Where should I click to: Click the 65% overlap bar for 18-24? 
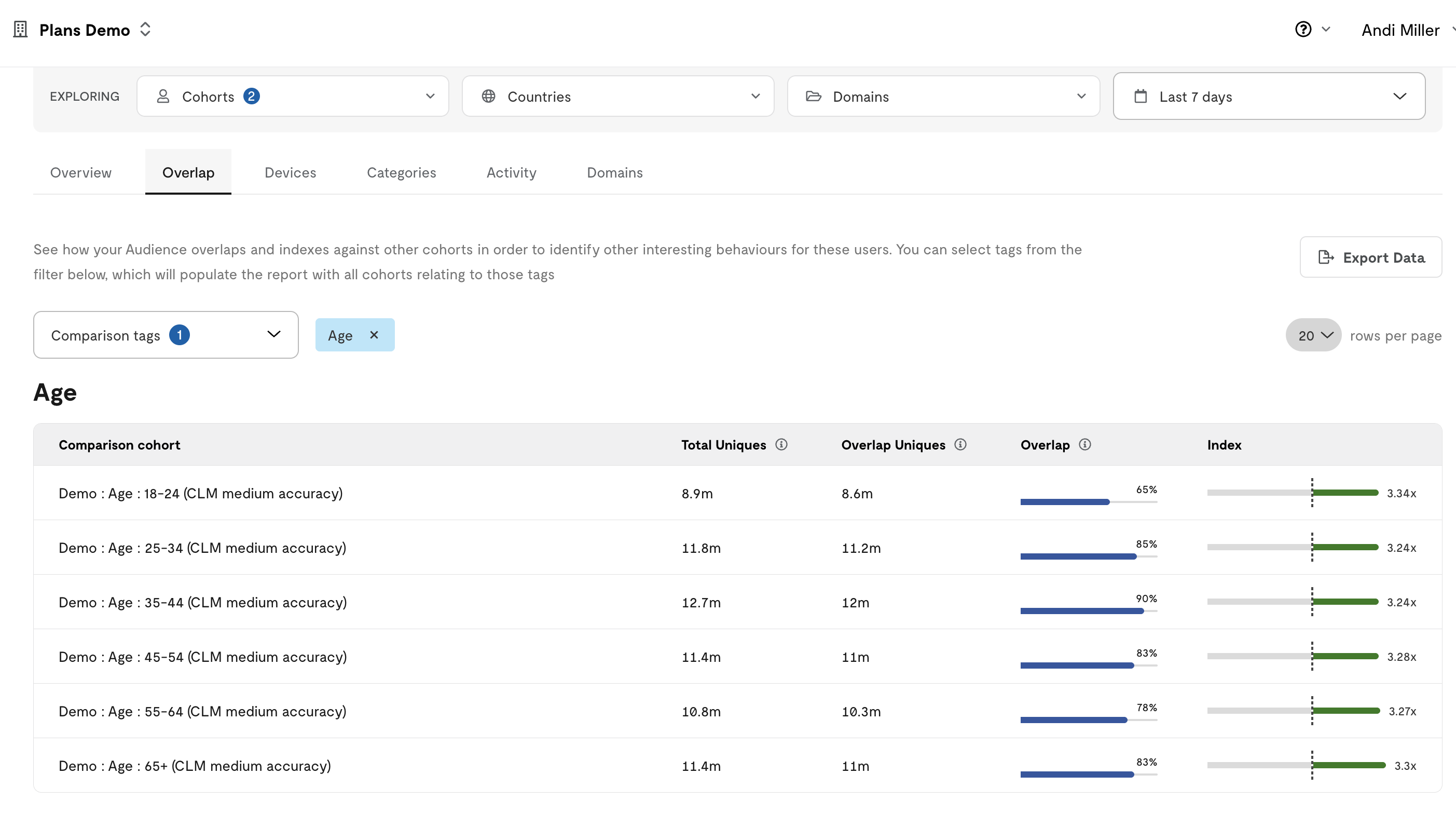coord(1089,501)
